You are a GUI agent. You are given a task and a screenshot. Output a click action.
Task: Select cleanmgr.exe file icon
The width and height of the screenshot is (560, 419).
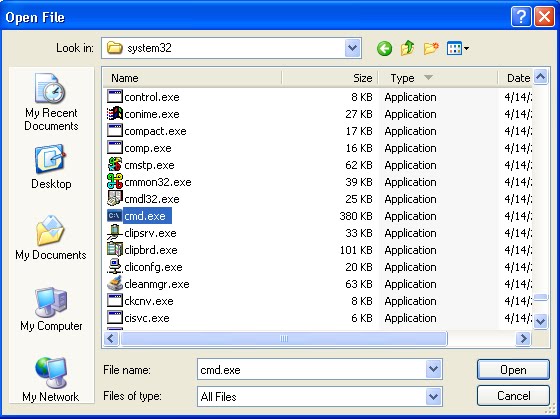click(115, 284)
